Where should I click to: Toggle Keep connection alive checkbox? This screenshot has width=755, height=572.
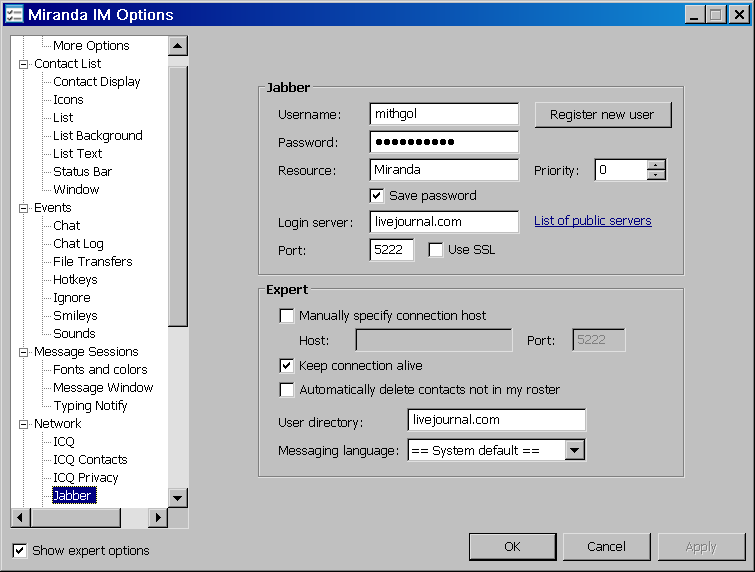(x=286, y=366)
